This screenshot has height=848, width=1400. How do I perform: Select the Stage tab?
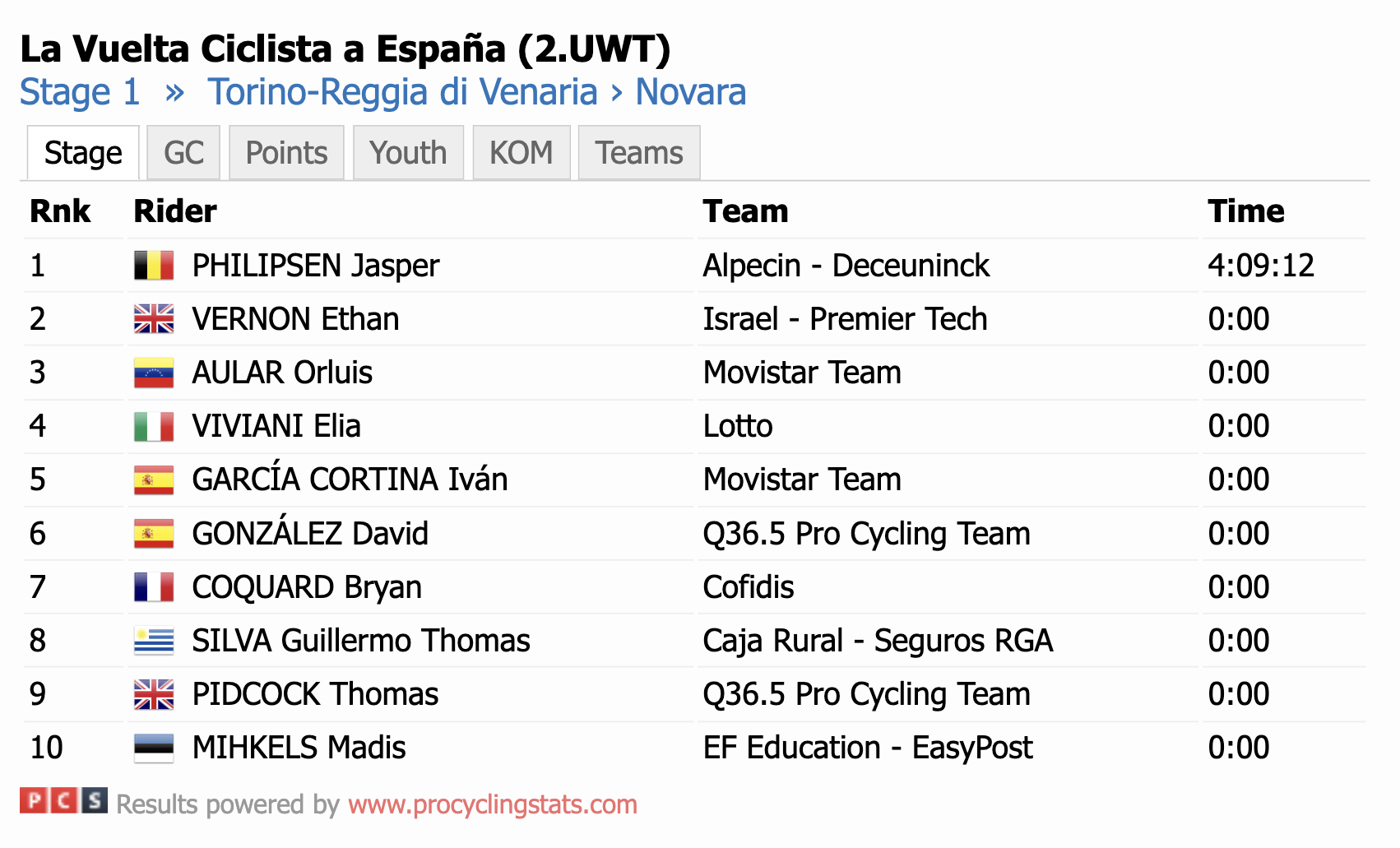[83, 153]
